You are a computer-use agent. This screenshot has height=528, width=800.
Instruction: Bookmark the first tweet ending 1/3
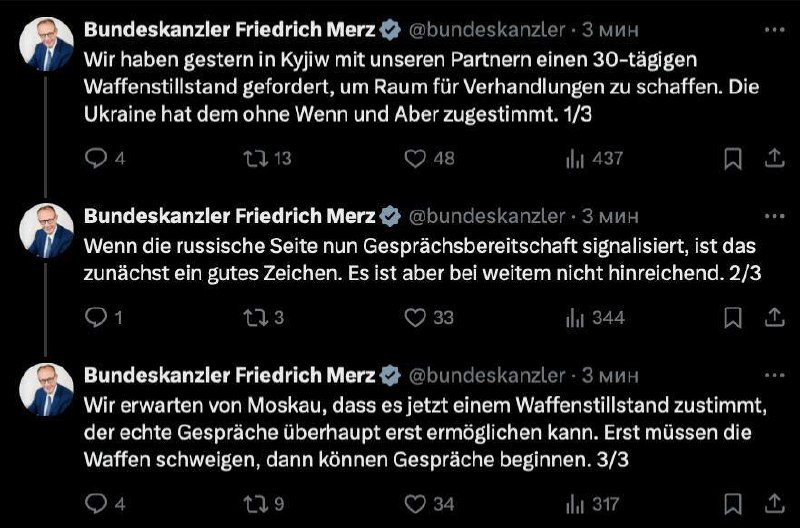[732, 158]
